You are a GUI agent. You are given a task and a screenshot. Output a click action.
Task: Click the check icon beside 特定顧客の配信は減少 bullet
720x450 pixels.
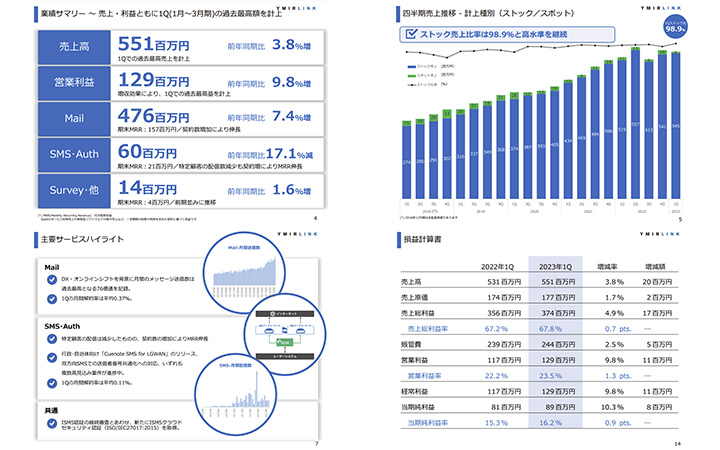[x=52, y=339]
